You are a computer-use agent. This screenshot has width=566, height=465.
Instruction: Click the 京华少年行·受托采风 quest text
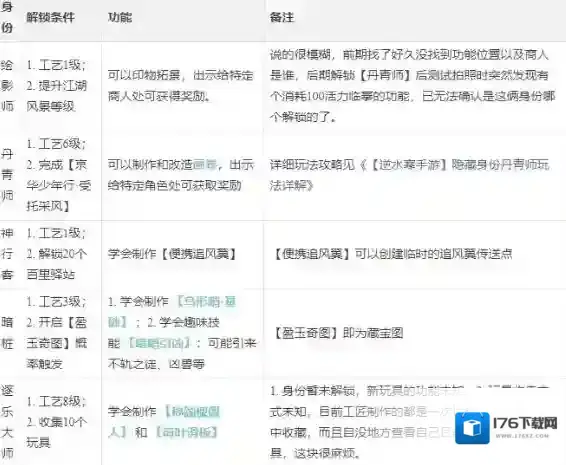pos(58,185)
